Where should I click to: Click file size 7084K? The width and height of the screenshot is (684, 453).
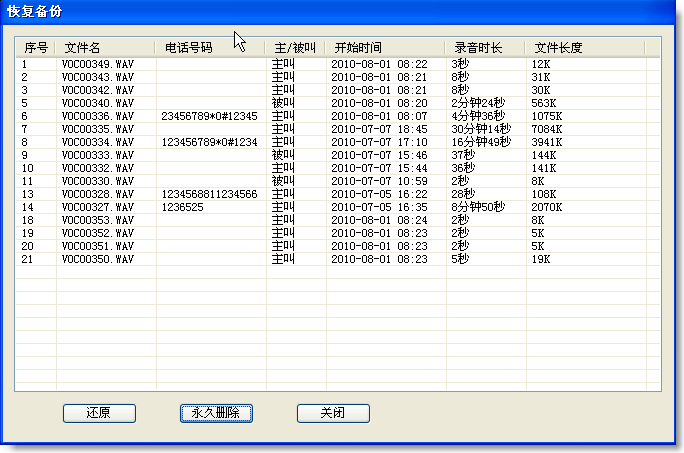[x=547, y=129]
